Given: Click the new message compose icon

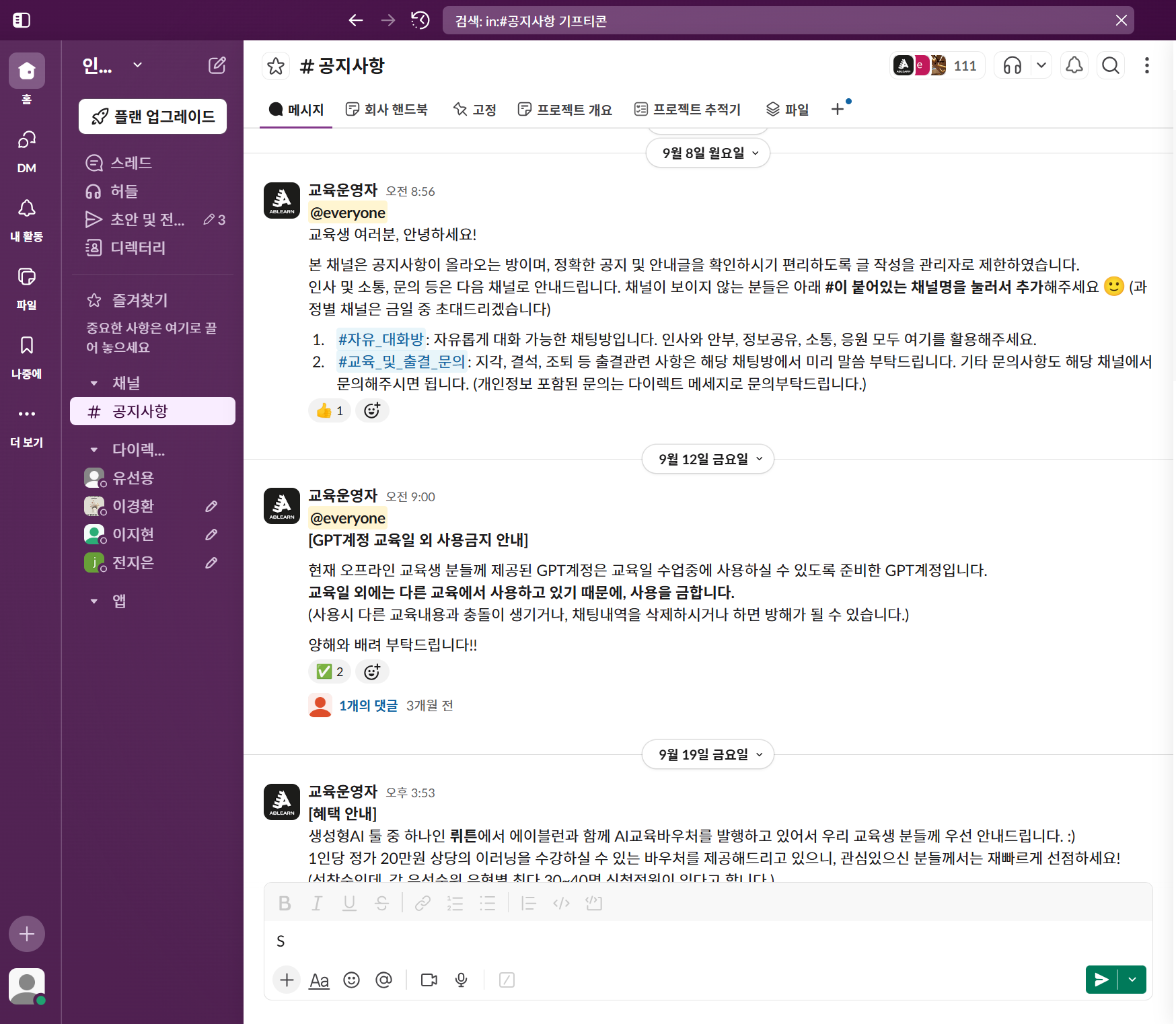Looking at the screenshot, I should click(217, 65).
